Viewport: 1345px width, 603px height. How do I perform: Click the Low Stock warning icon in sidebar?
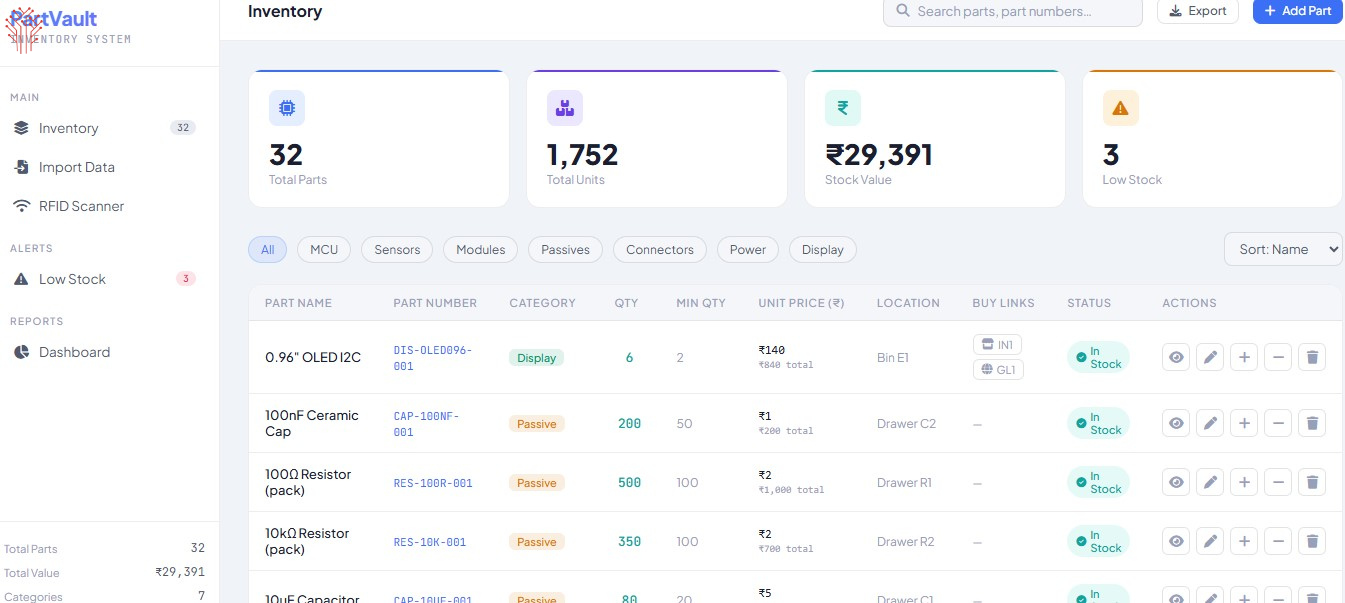point(21,279)
